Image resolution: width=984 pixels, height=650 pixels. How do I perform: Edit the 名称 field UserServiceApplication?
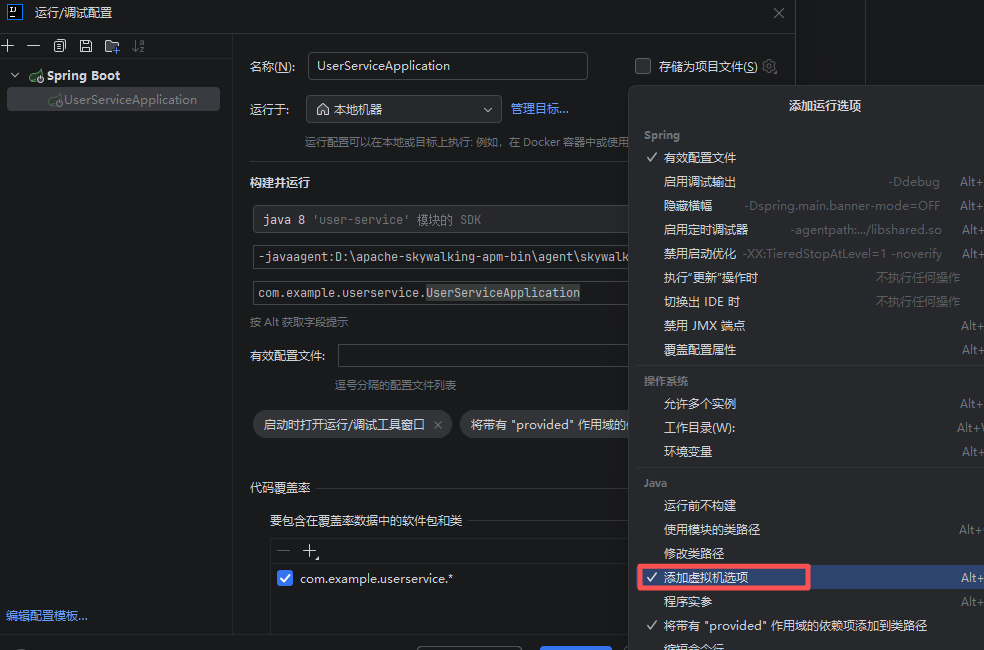point(447,66)
